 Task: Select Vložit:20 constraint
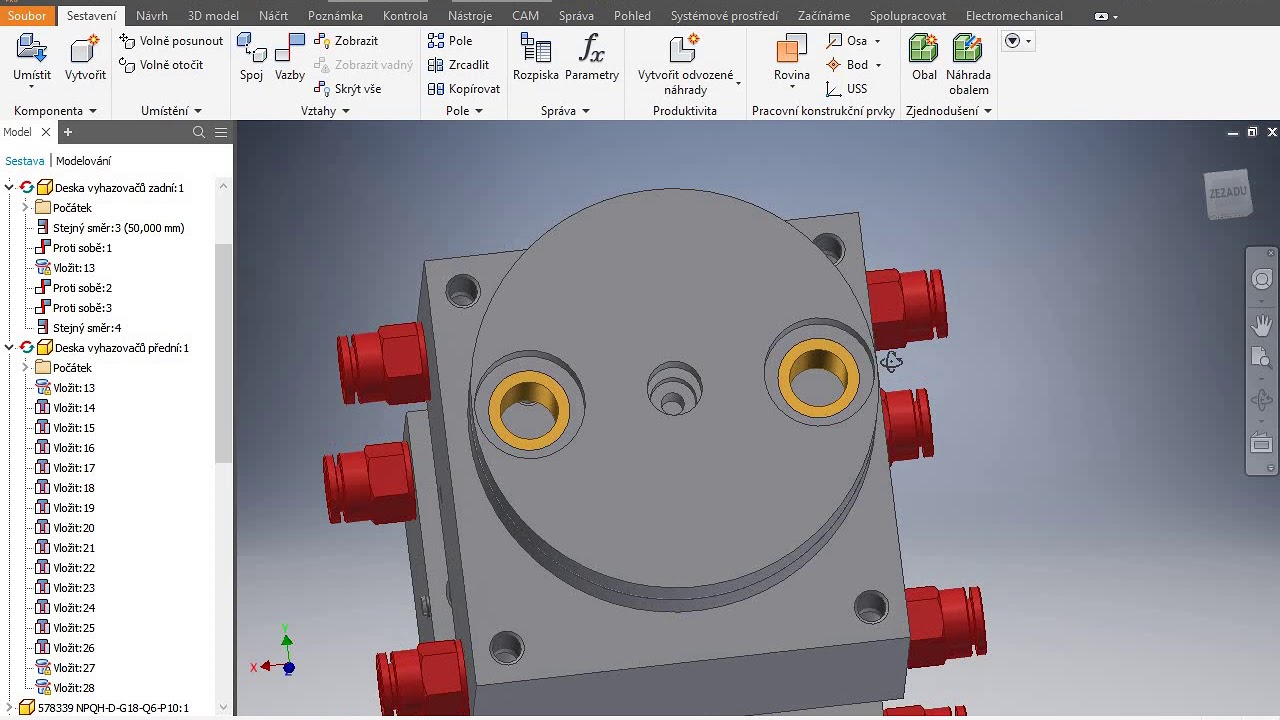[74, 528]
